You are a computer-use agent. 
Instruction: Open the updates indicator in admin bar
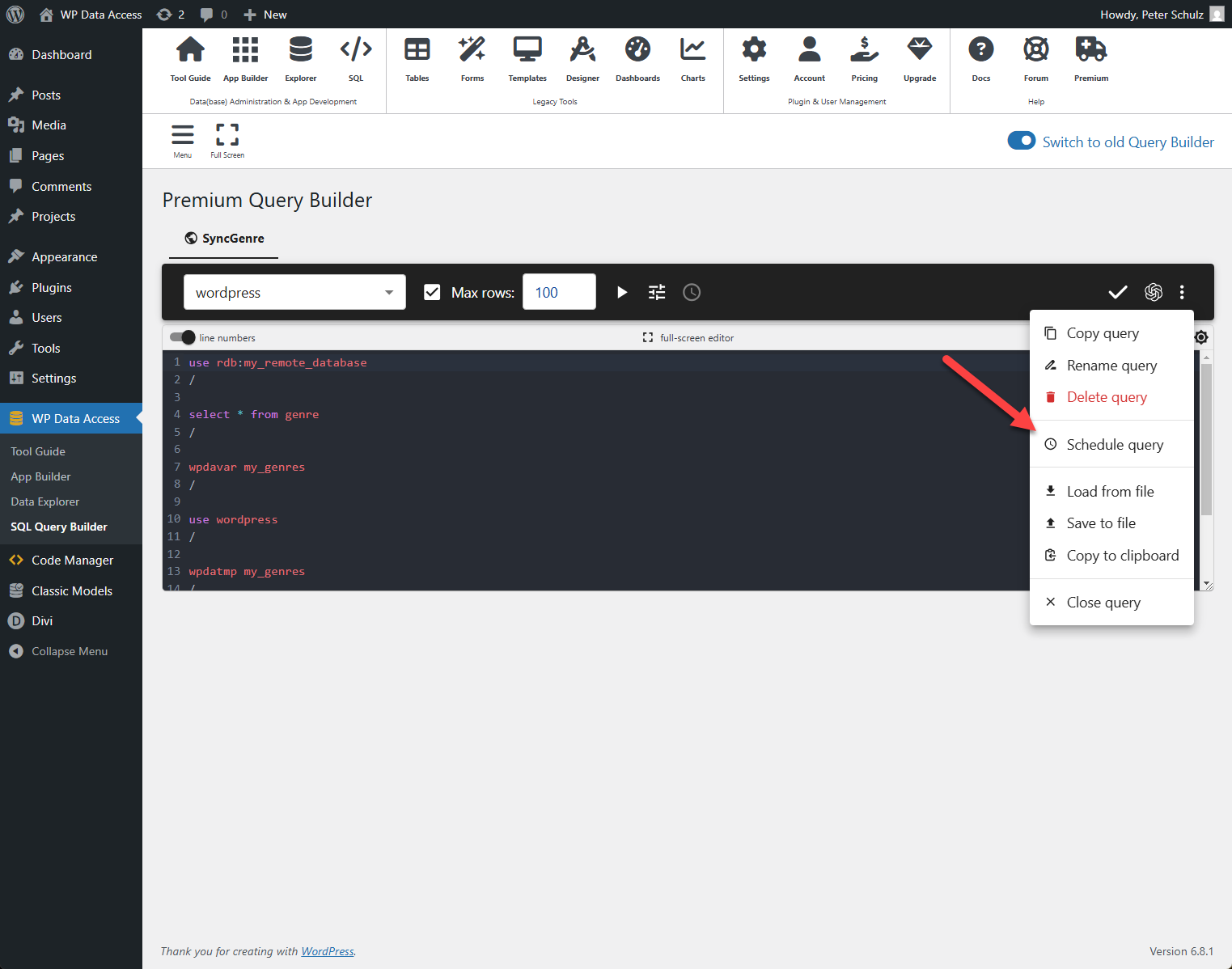(x=171, y=15)
